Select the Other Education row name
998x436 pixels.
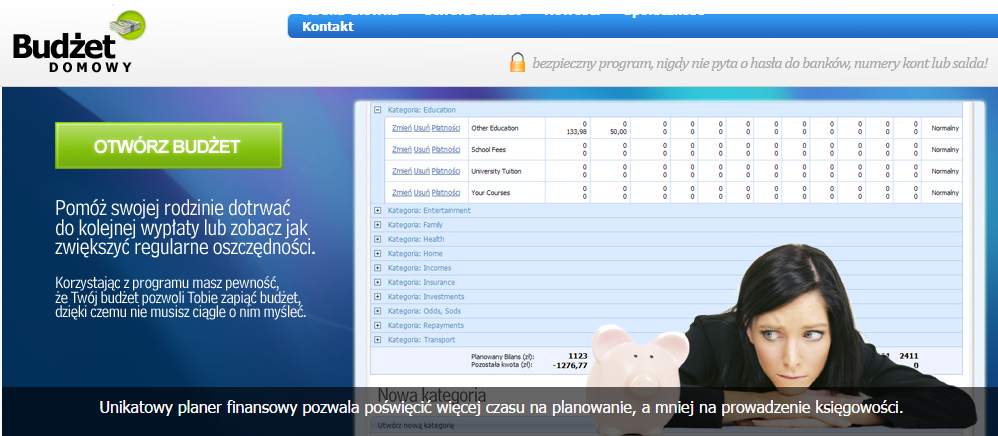pyautogui.click(x=495, y=128)
